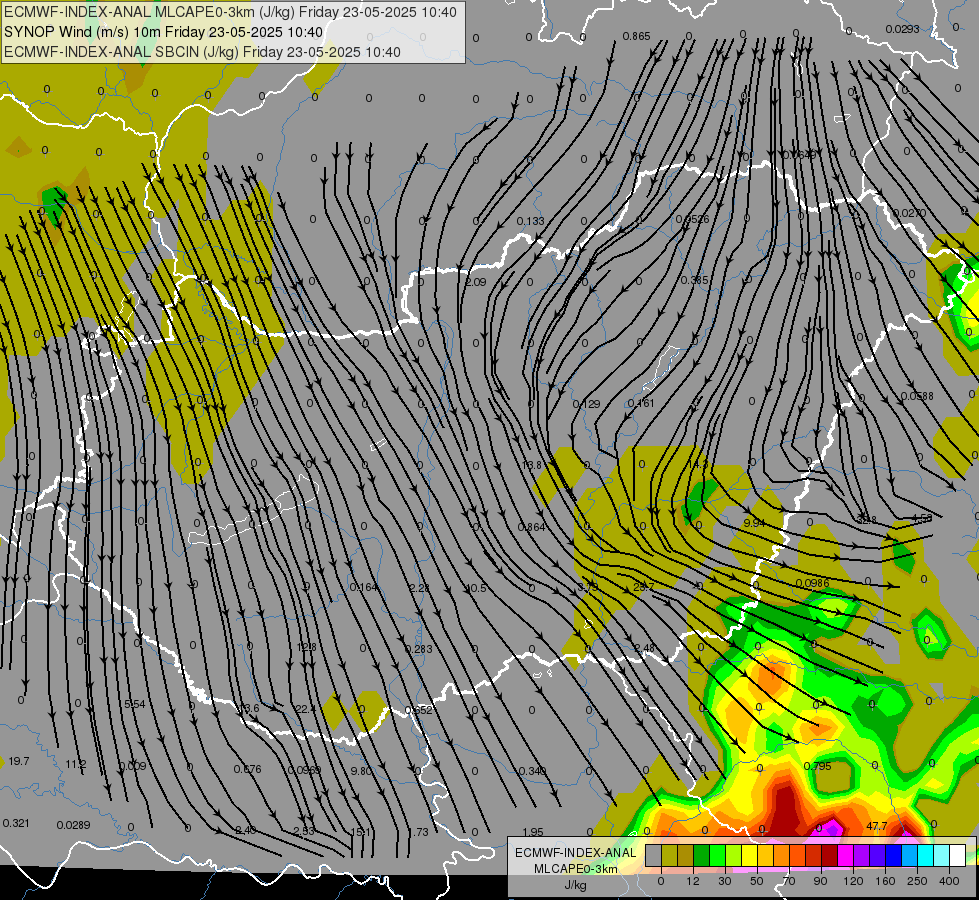This screenshot has height=900, width=979.
Task: Click the map value 47.7
Action: tap(877, 826)
